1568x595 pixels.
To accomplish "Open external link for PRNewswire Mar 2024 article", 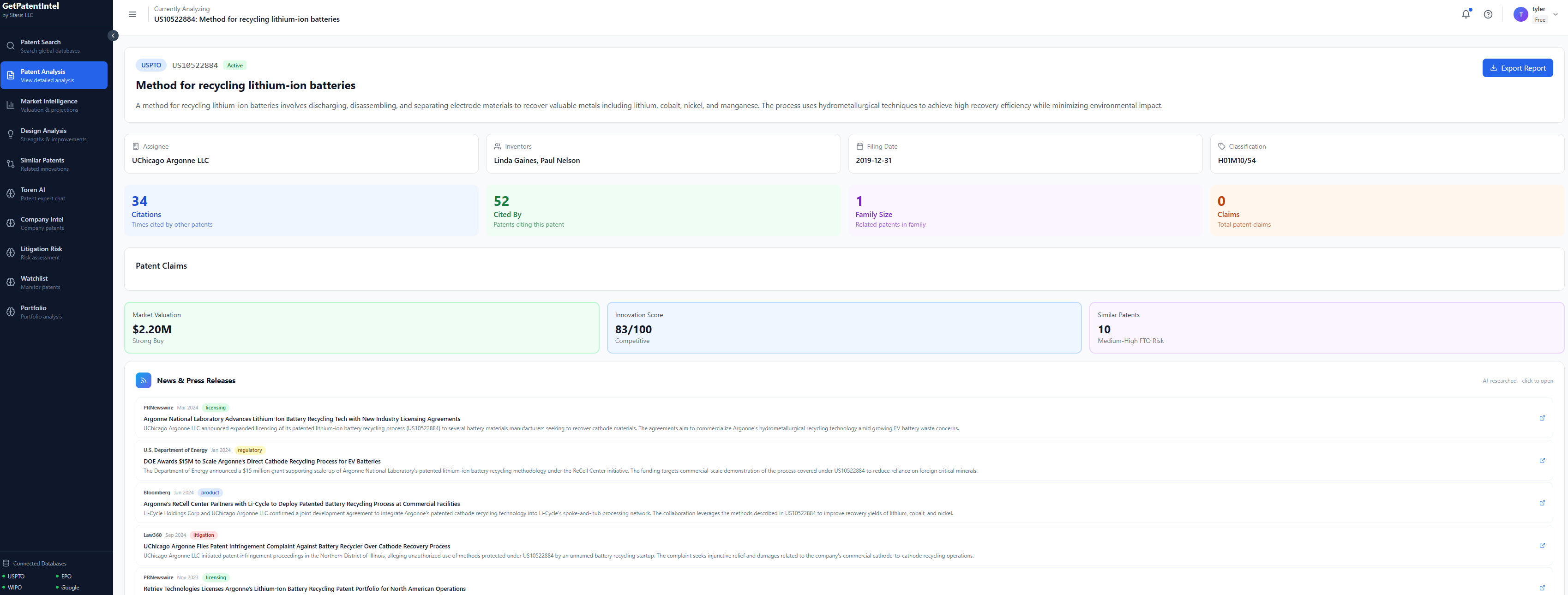I will pyautogui.click(x=1542, y=418).
